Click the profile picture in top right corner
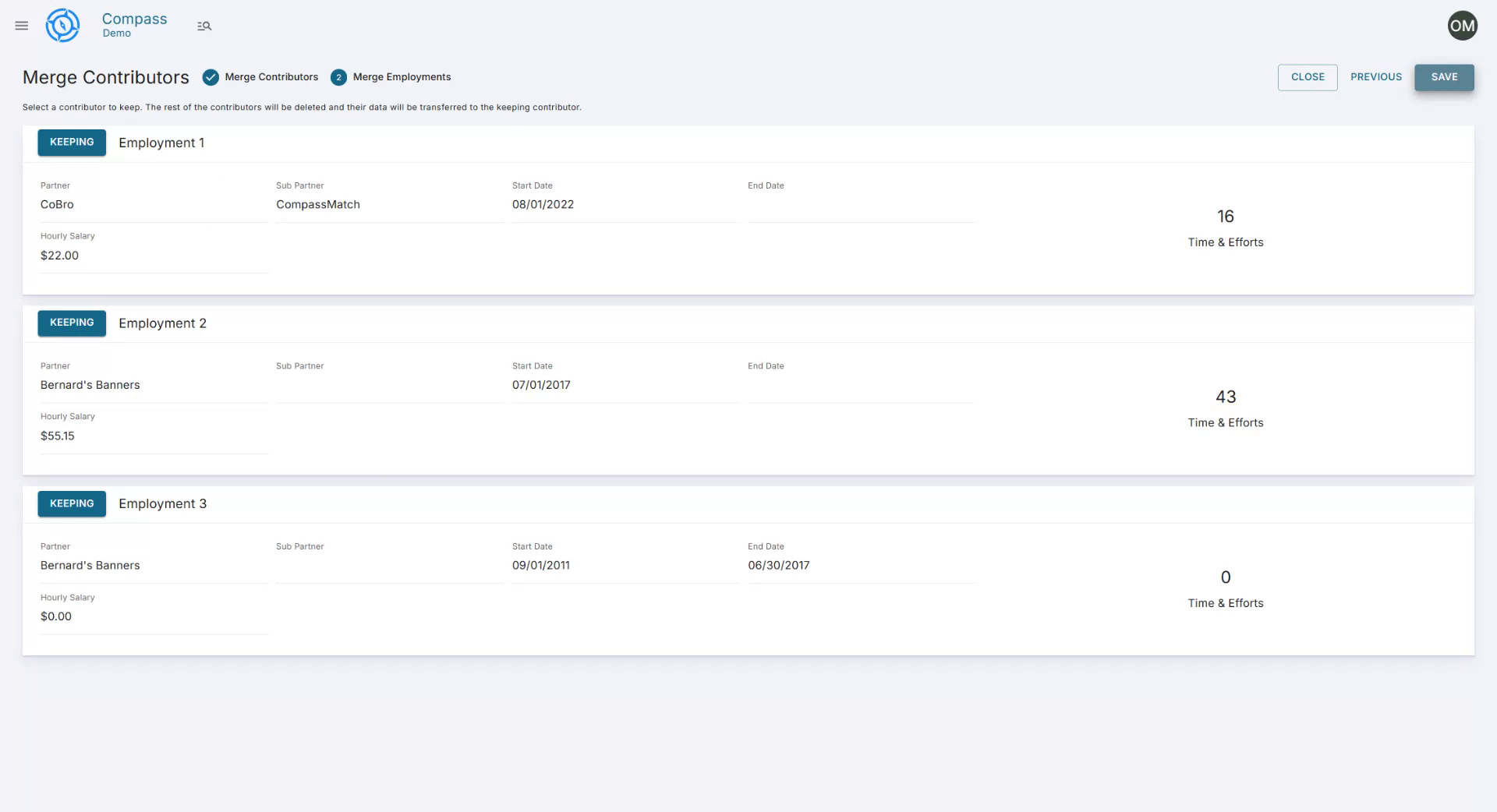This screenshot has width=1497, height=812. (1461, 25)
